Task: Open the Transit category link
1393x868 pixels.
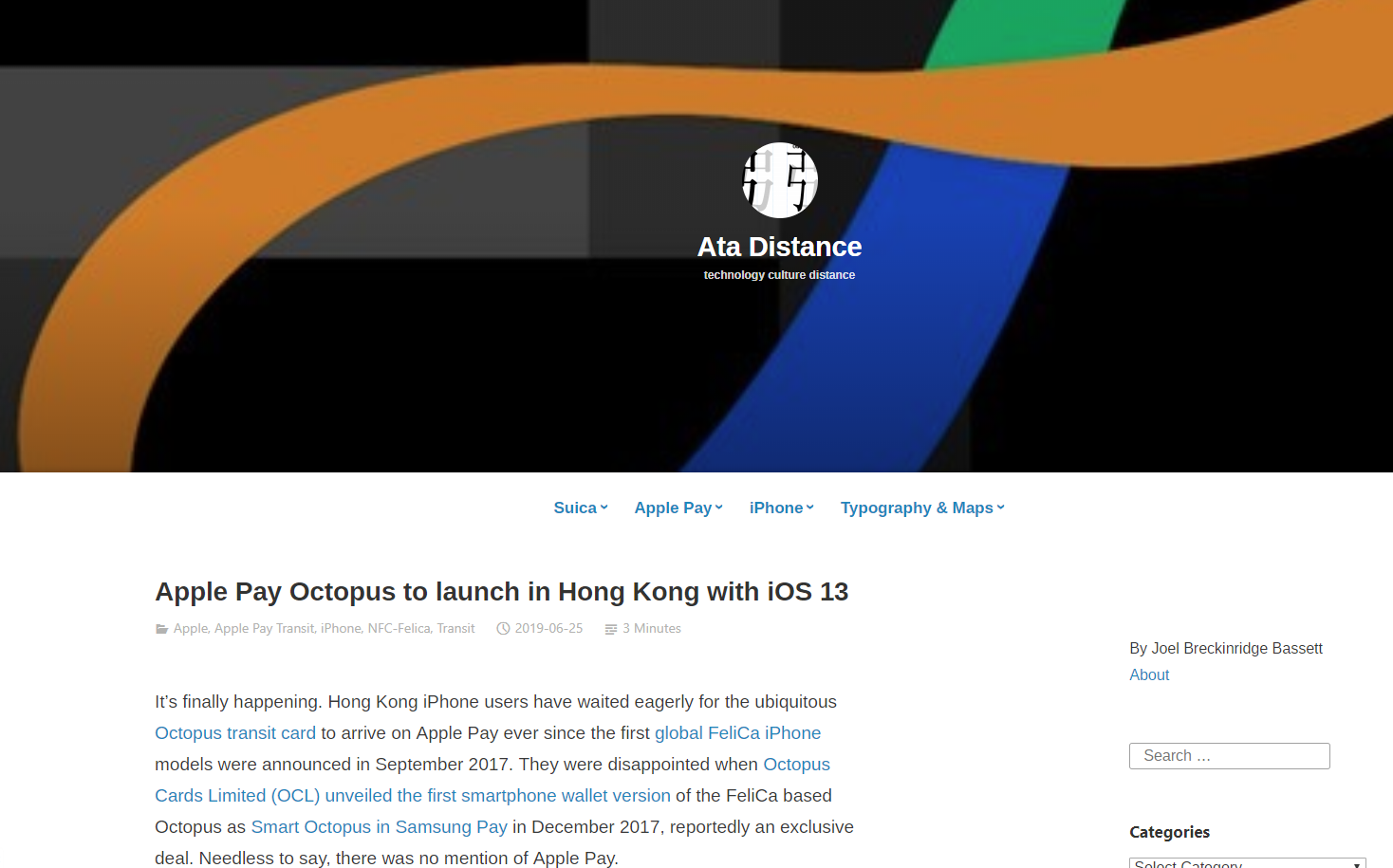Action: pos(455,628)
